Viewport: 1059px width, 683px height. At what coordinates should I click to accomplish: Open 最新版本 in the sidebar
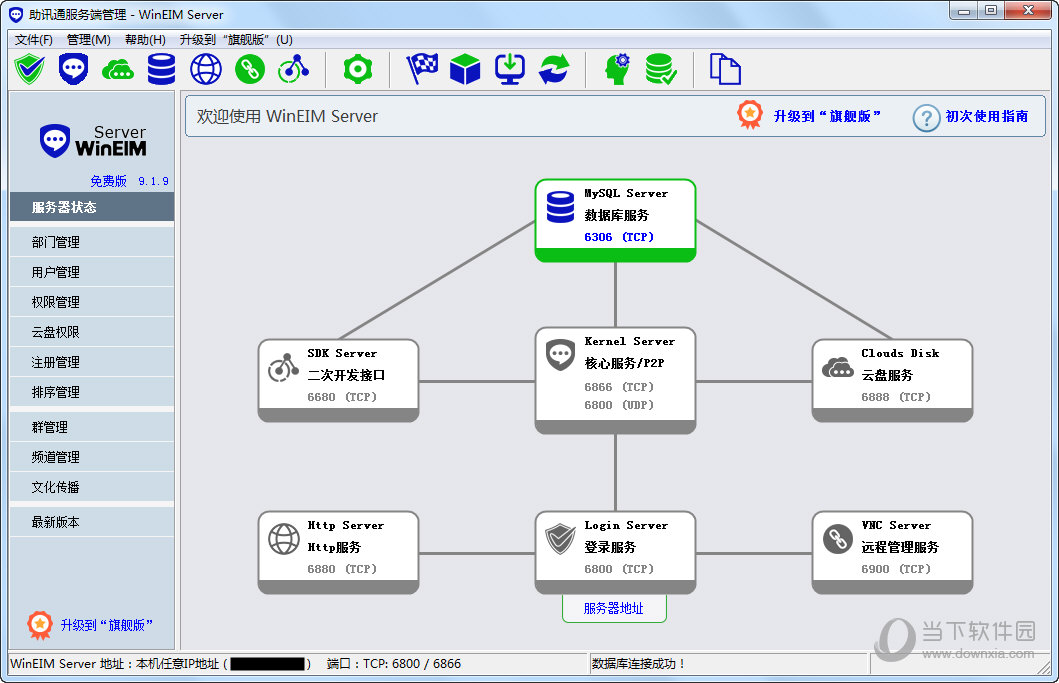[92, 522]
